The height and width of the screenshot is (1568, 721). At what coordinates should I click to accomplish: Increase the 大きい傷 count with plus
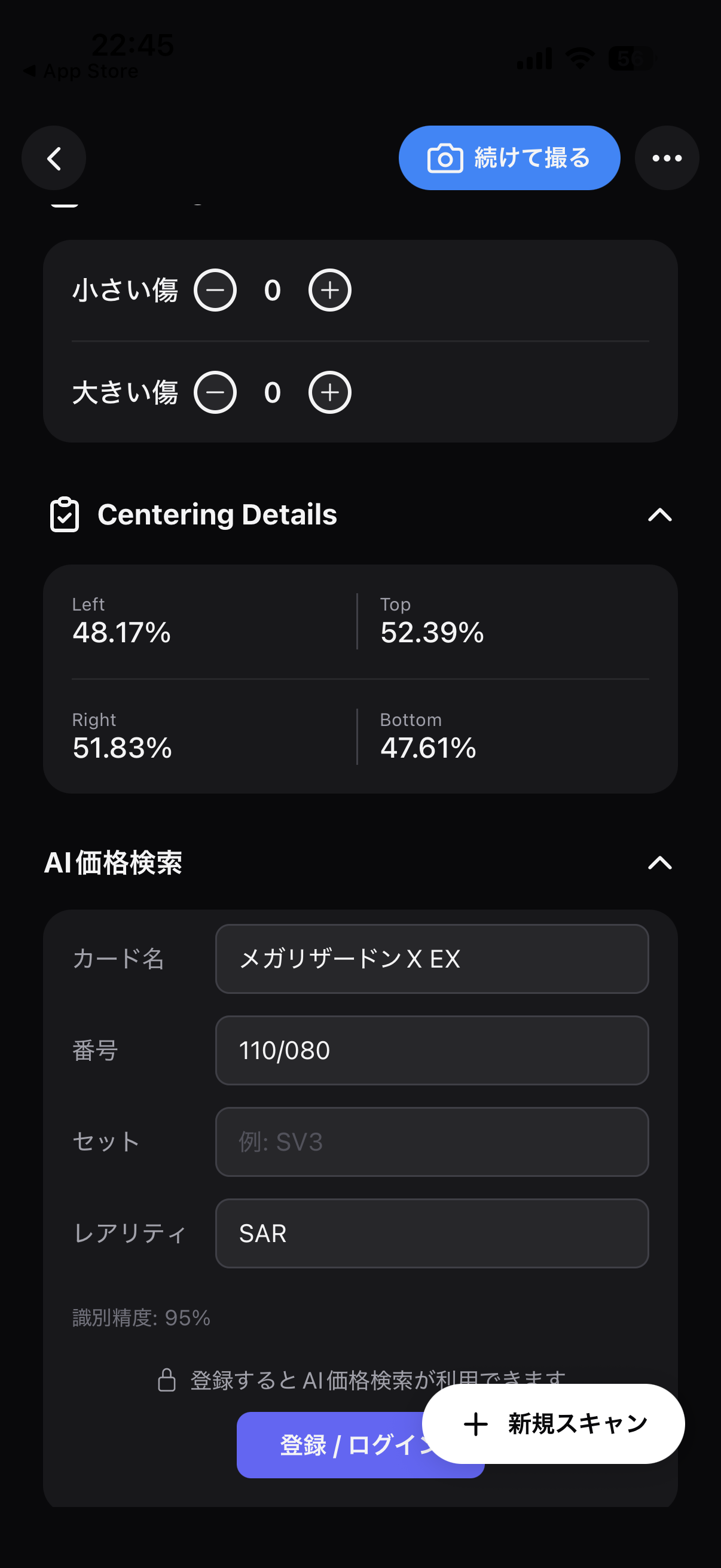tap(330, 393)
